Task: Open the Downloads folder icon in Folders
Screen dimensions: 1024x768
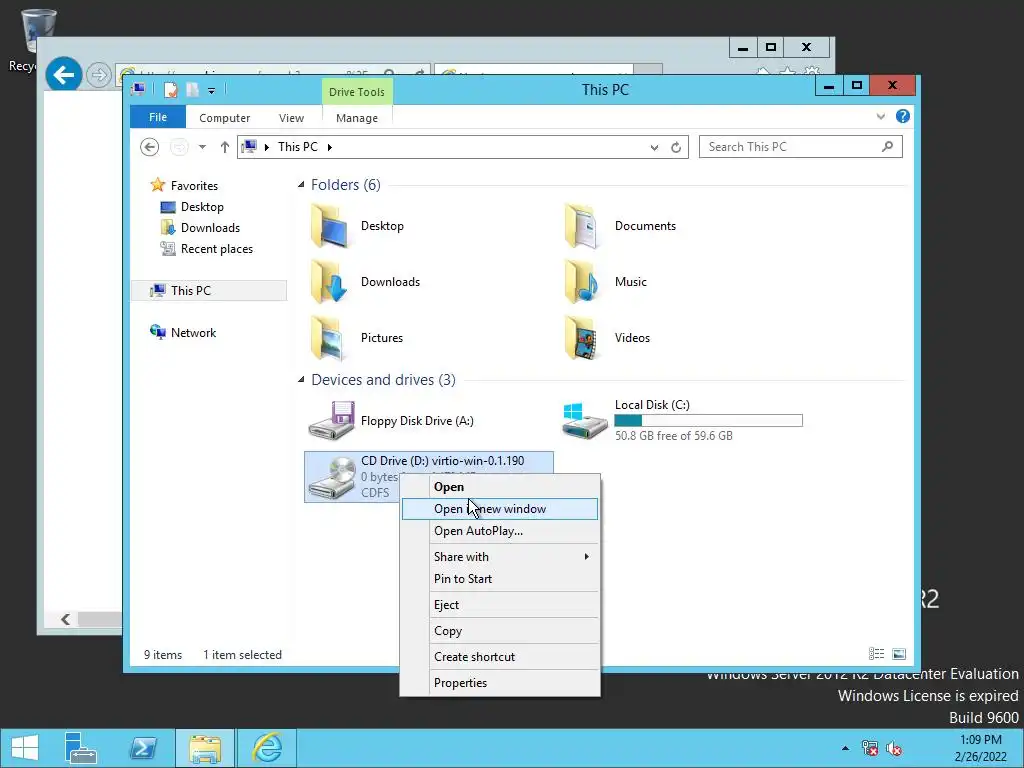Action: pos(329,281)
